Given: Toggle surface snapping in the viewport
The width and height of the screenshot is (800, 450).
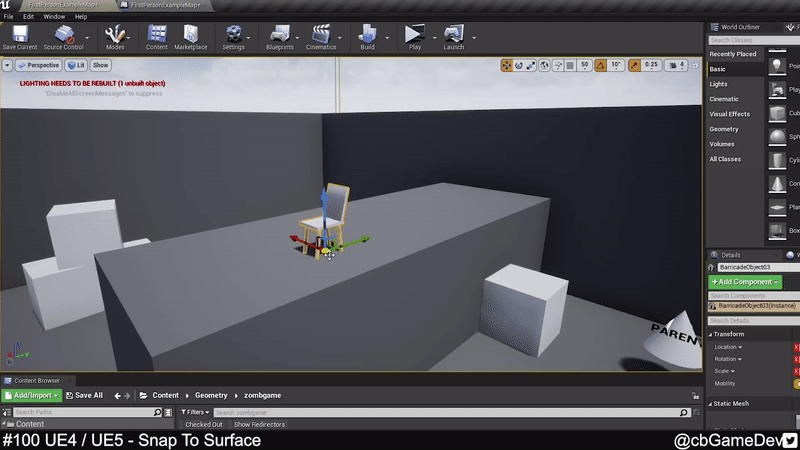Looking at the screenshot, I should [558, 65].
